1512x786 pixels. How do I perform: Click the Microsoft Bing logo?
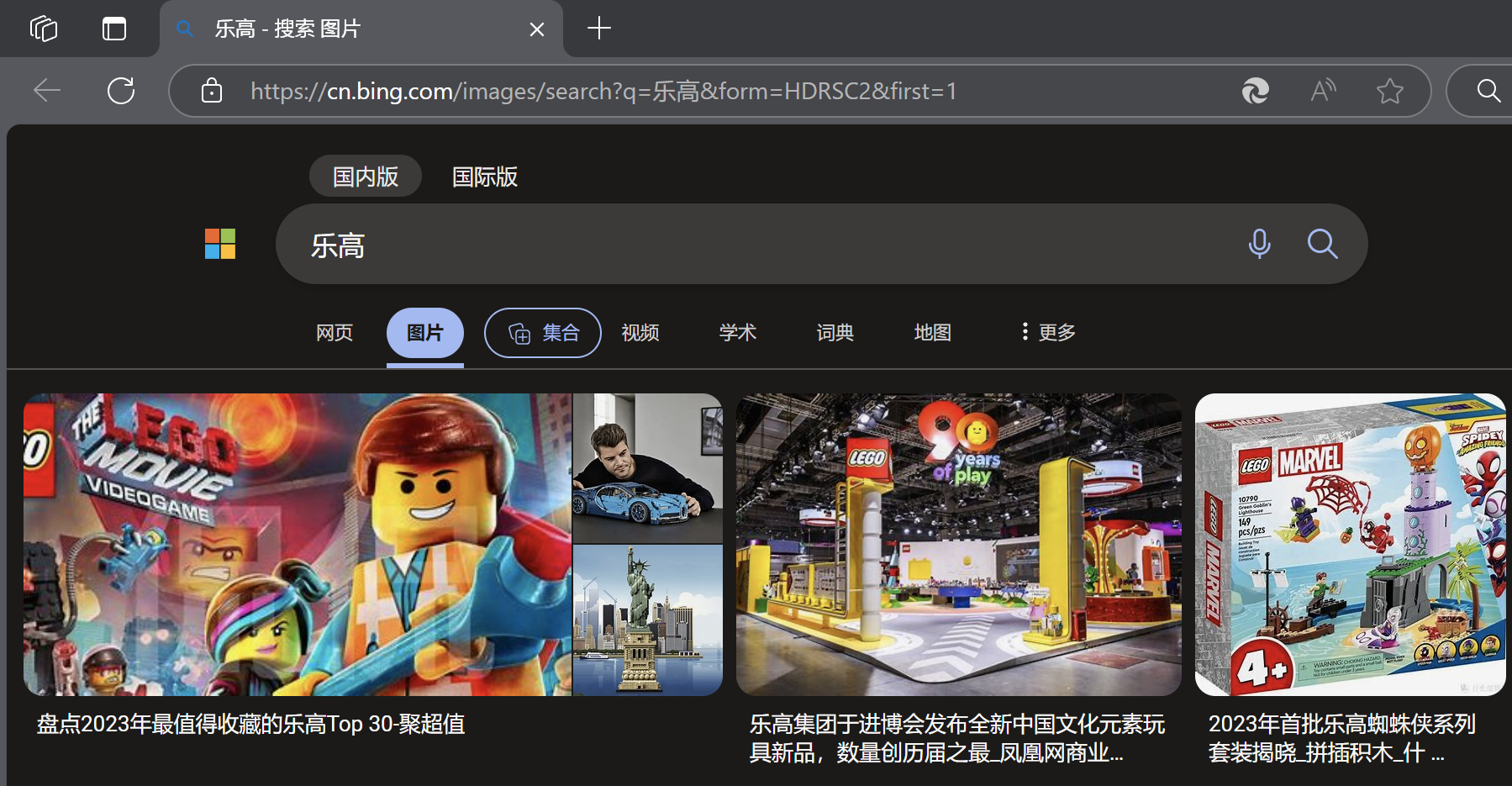pyautogui.click(x=220, y=244)
